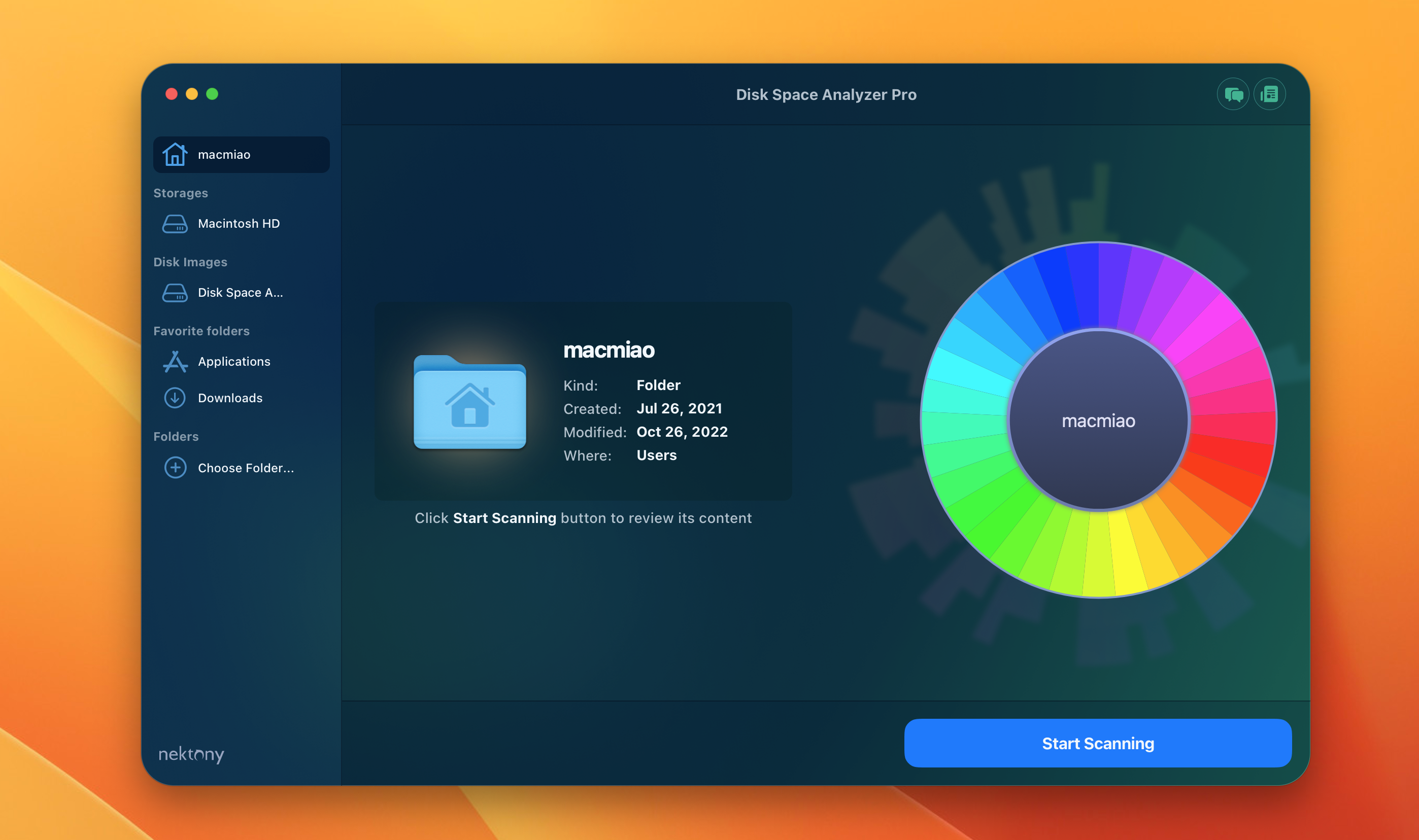This screenshot has width=1419, height=840.
Task: Click the macmiao center of the sunburst
Action: pos(1098,421)
